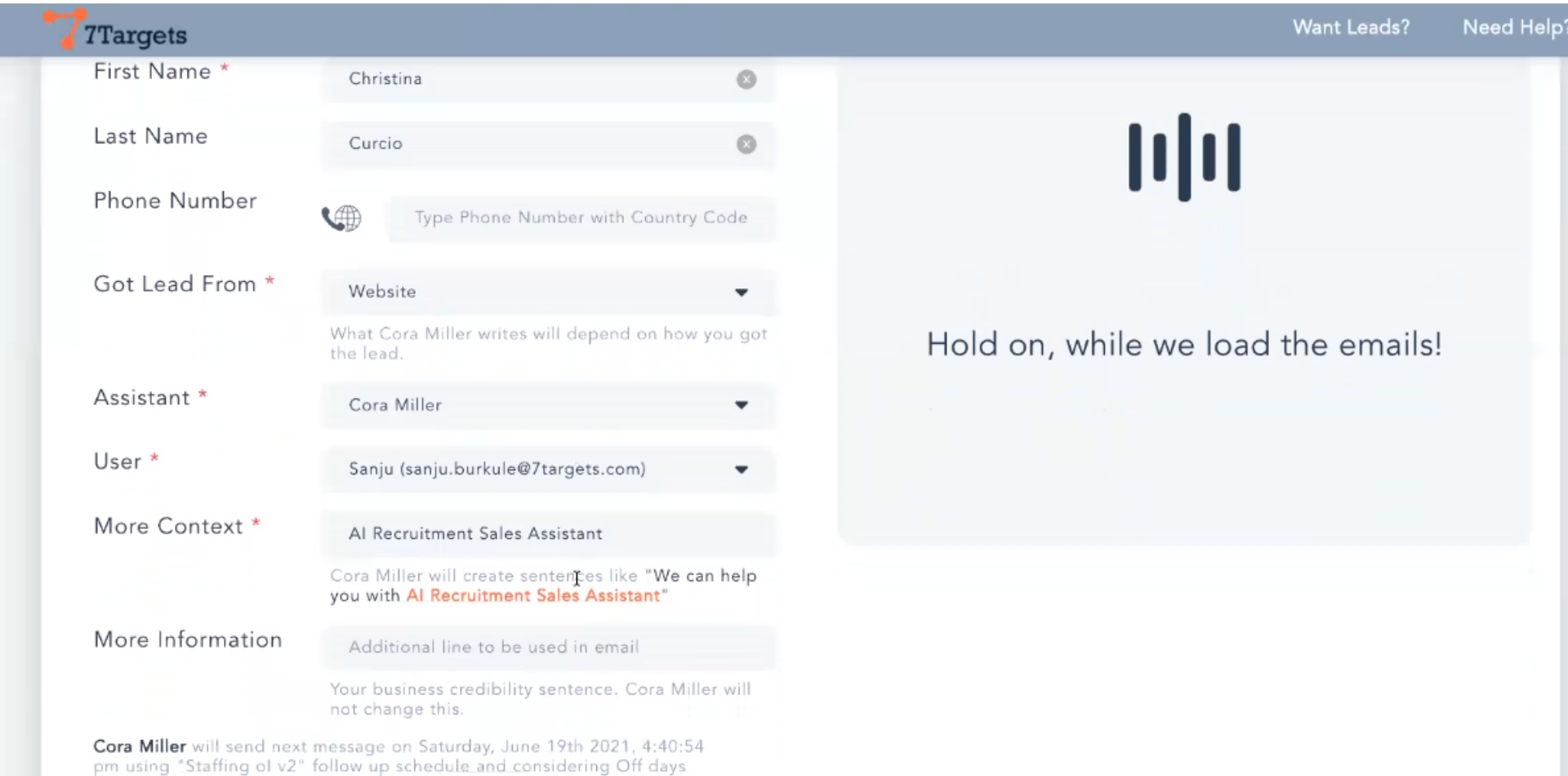This screenshot has height=776, width=1568.
Task: Click the More Information input field
Action: click(x=547, y=648)
